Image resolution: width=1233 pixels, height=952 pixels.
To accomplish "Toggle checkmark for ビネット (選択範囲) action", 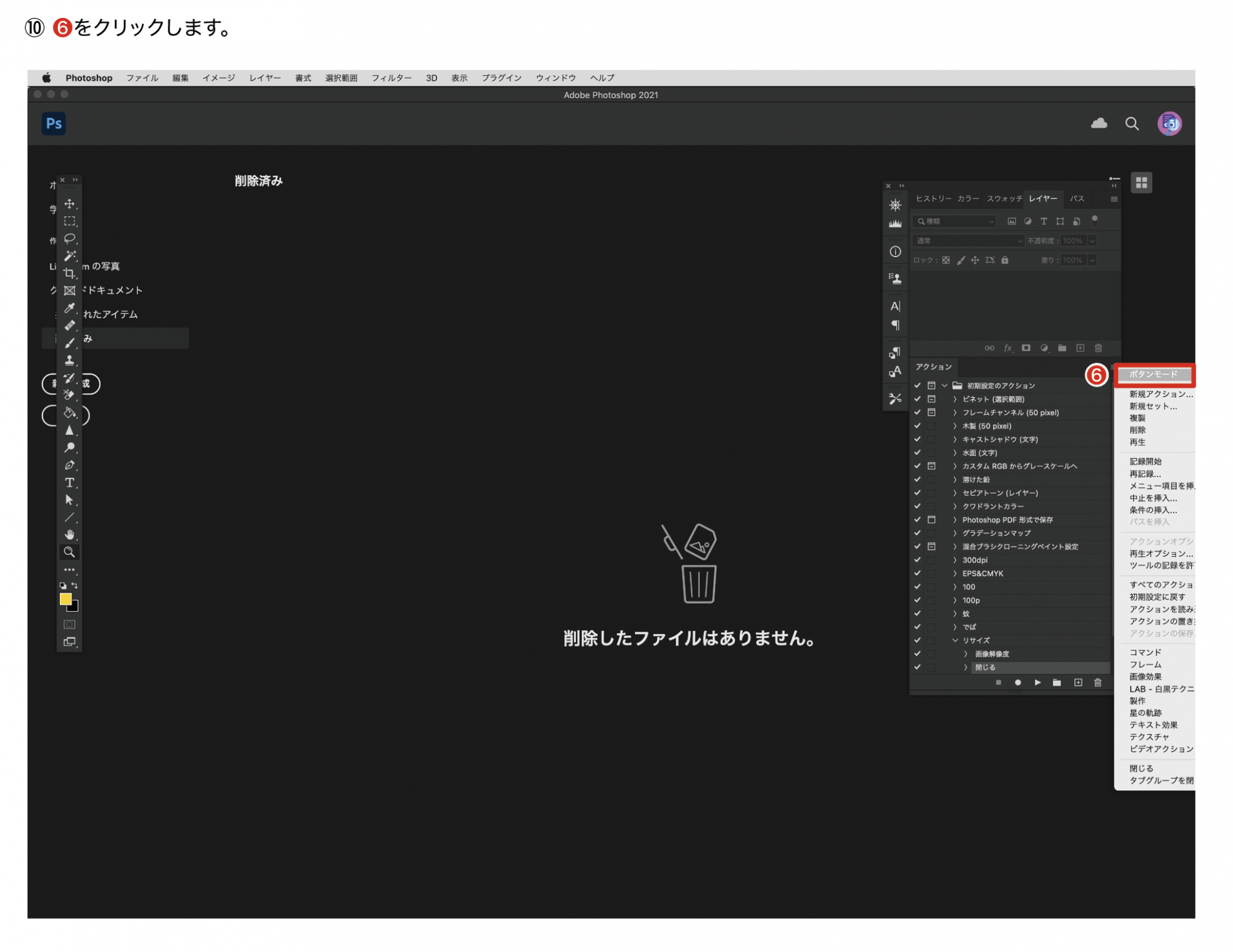I will tap(917, 399).
